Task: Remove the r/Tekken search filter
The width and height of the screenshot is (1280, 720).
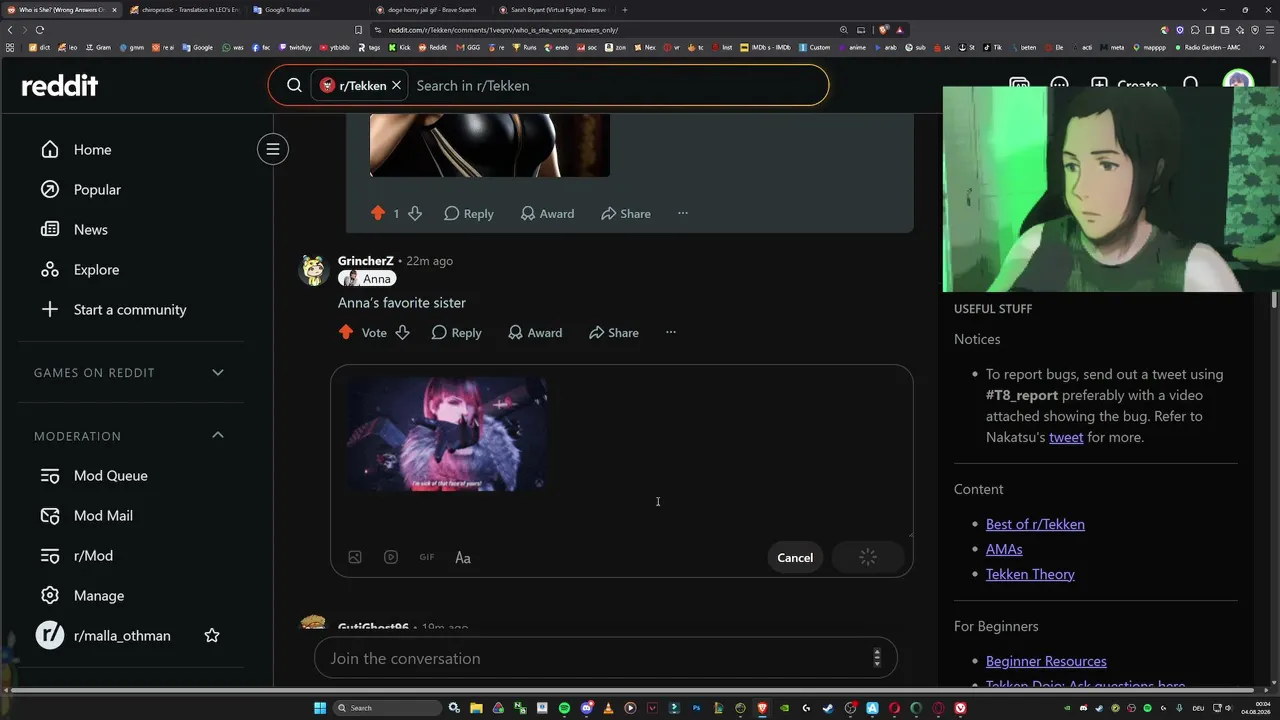Action: click(396, 86)
